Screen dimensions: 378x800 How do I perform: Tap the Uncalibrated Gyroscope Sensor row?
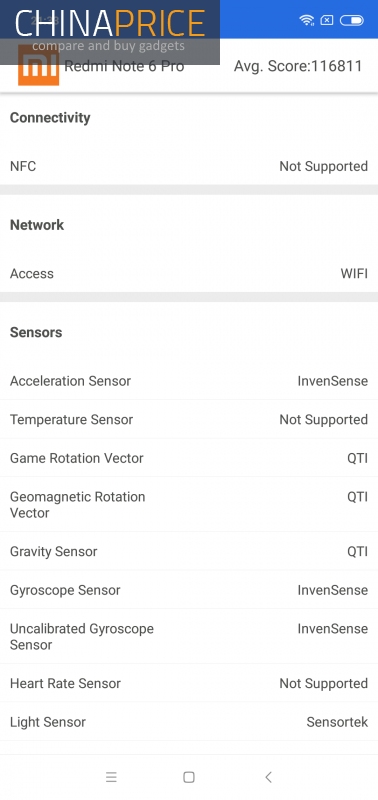pos(189,636)
